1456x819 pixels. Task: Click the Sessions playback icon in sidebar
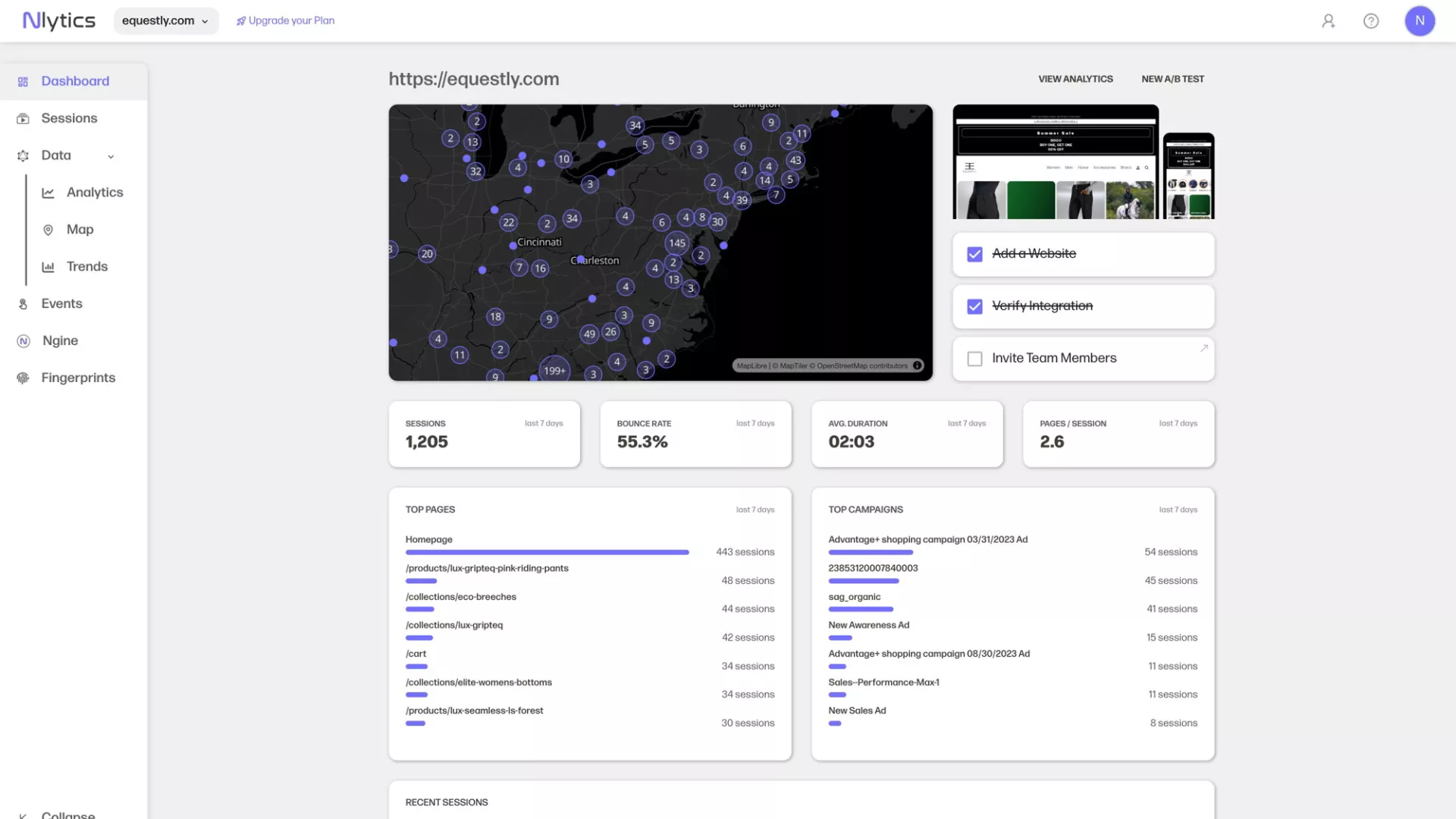[x=23, y=119]
